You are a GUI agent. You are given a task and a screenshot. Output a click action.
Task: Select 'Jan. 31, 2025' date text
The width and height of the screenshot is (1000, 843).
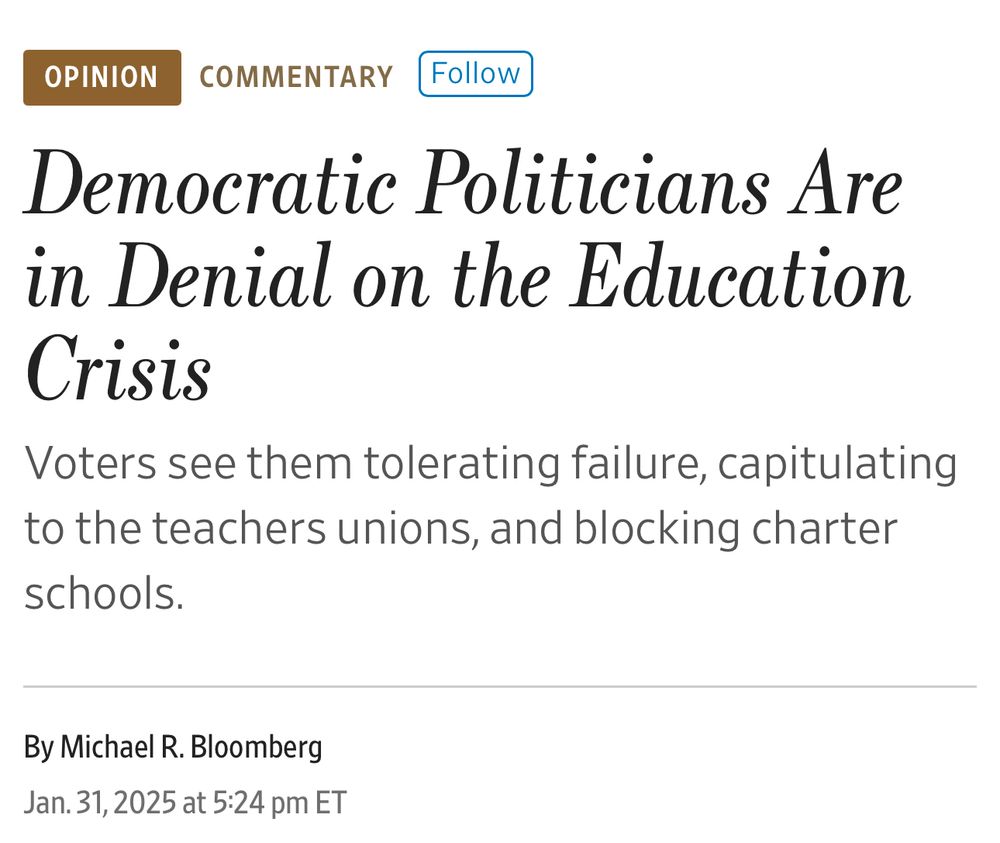click(112, 801)
